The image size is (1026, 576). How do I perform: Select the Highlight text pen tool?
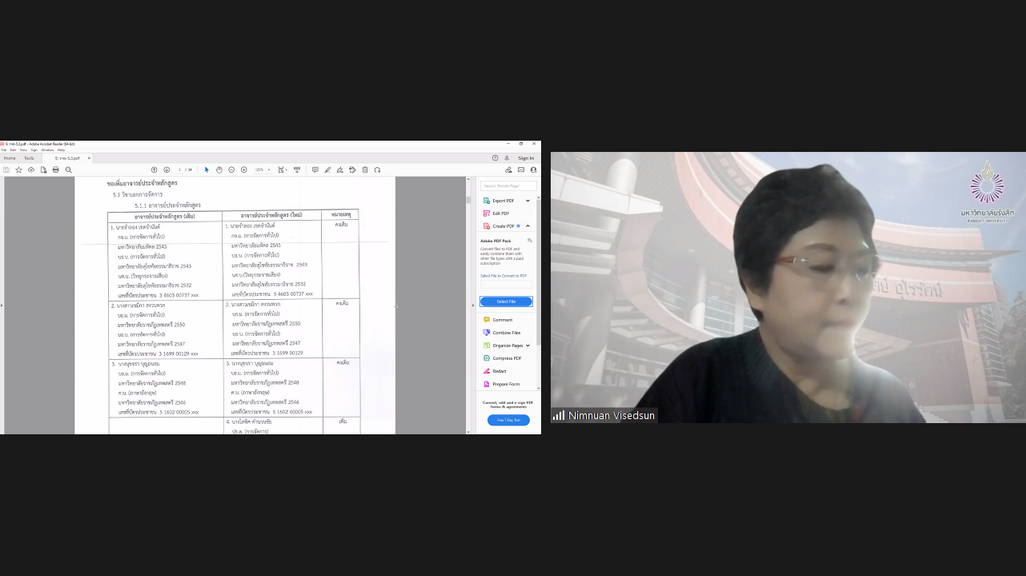(x=327, y=170)
